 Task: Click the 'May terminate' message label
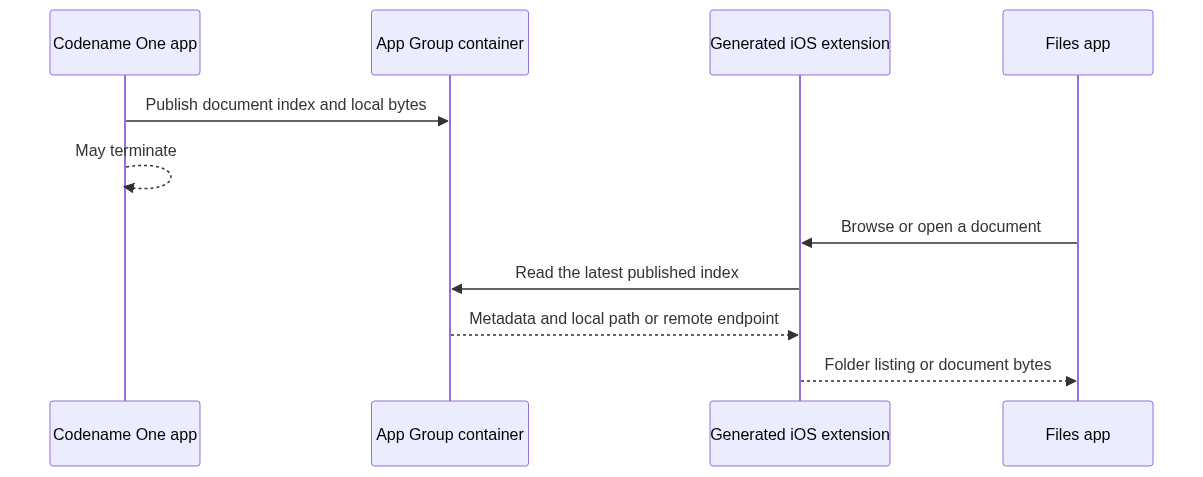click(x=126, y=151)
